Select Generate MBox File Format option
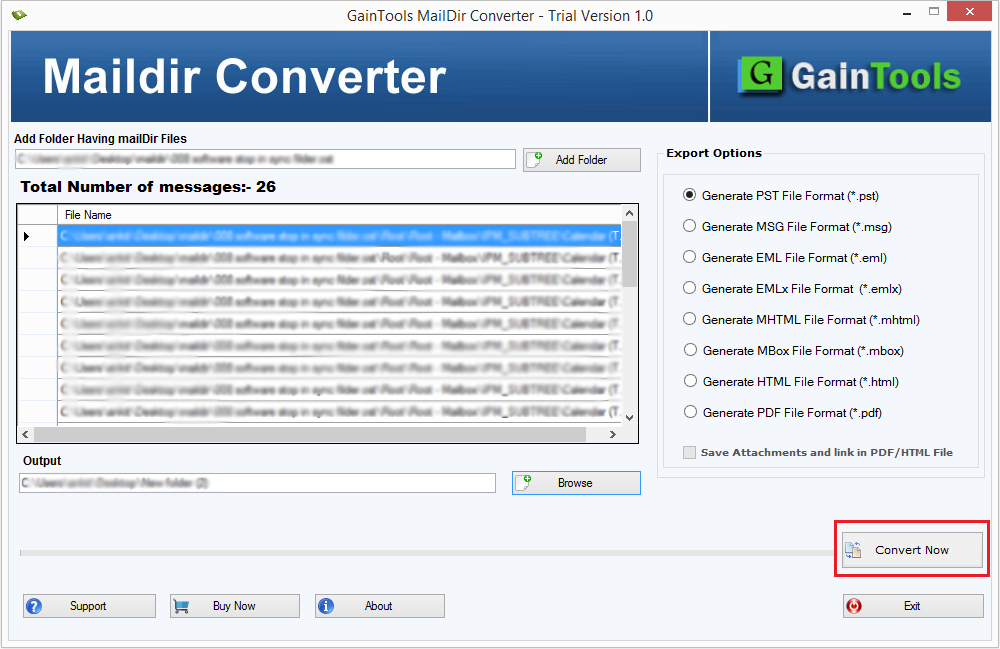 coord(794,351)
